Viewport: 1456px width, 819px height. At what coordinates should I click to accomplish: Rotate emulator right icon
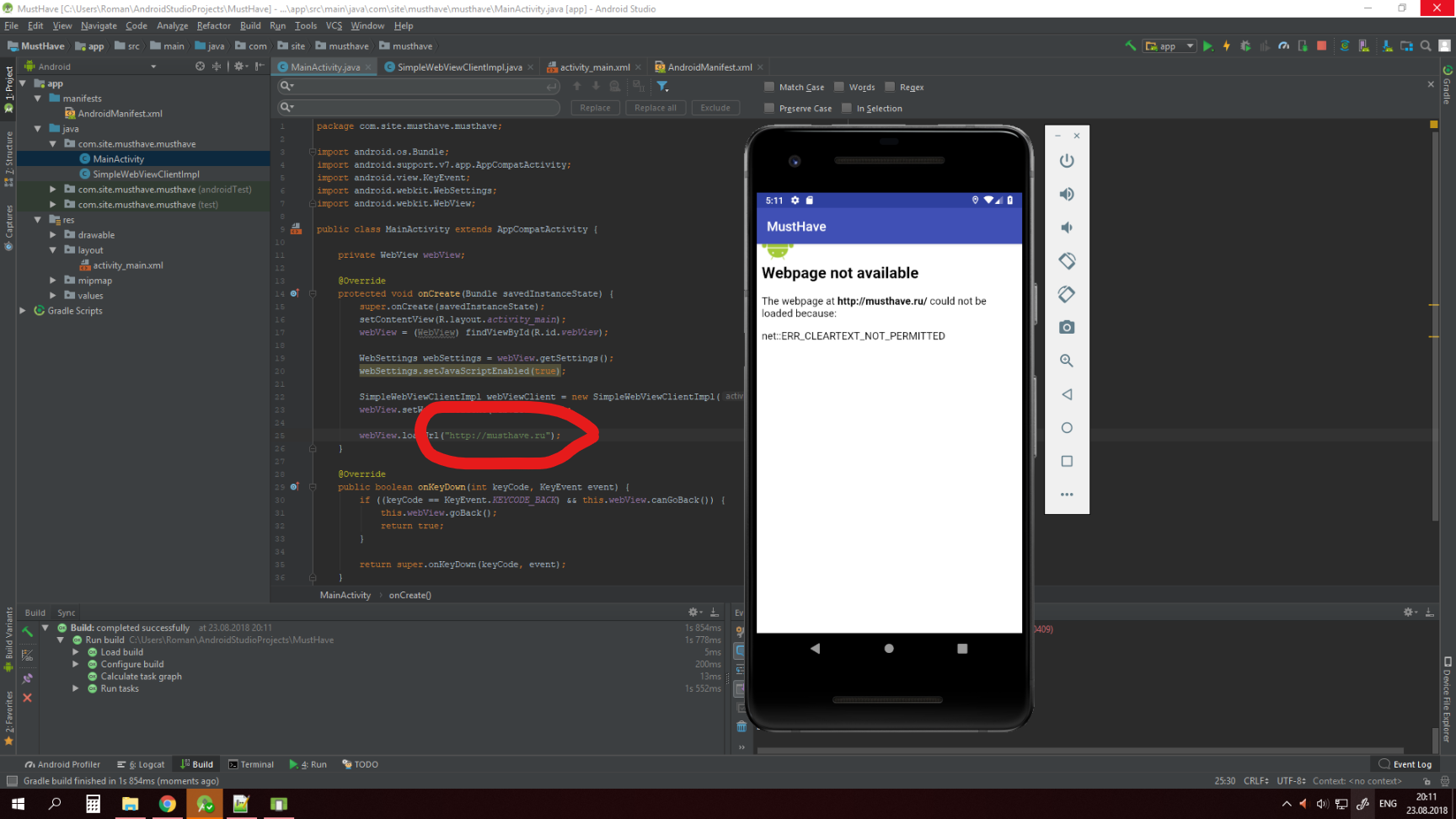point(1067,294)
